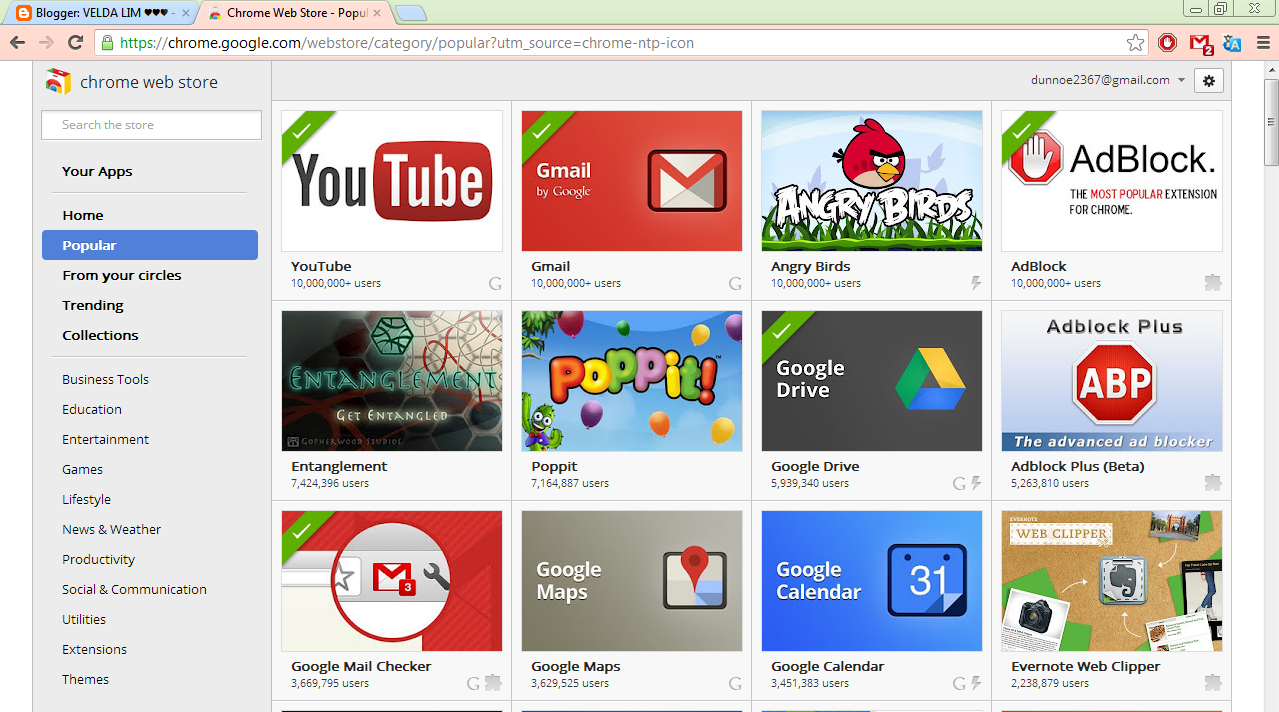Open the AdBlock extension thumbnail

(1112, 181)
